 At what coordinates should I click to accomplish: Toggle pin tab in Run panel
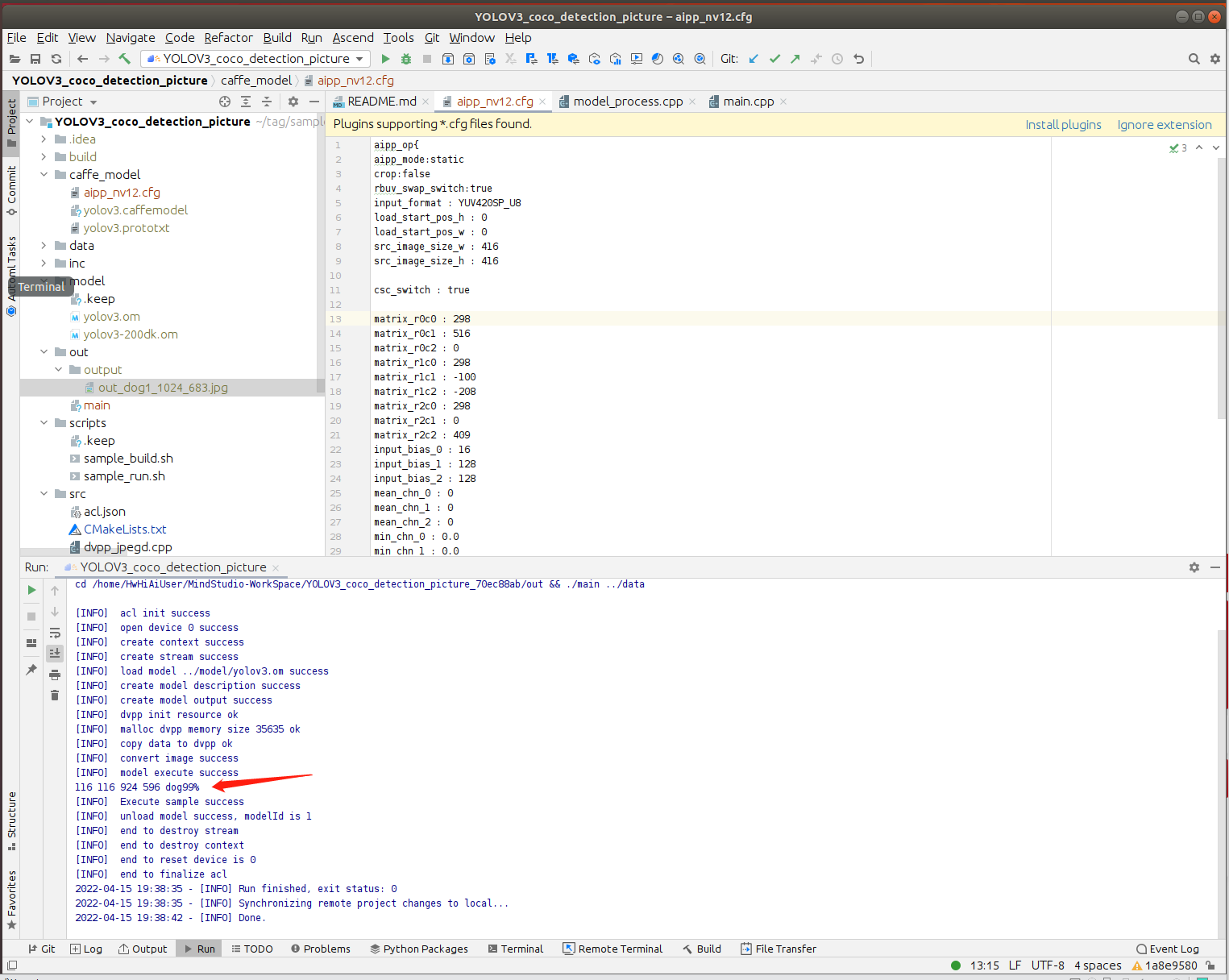click(x=31, y=670)
